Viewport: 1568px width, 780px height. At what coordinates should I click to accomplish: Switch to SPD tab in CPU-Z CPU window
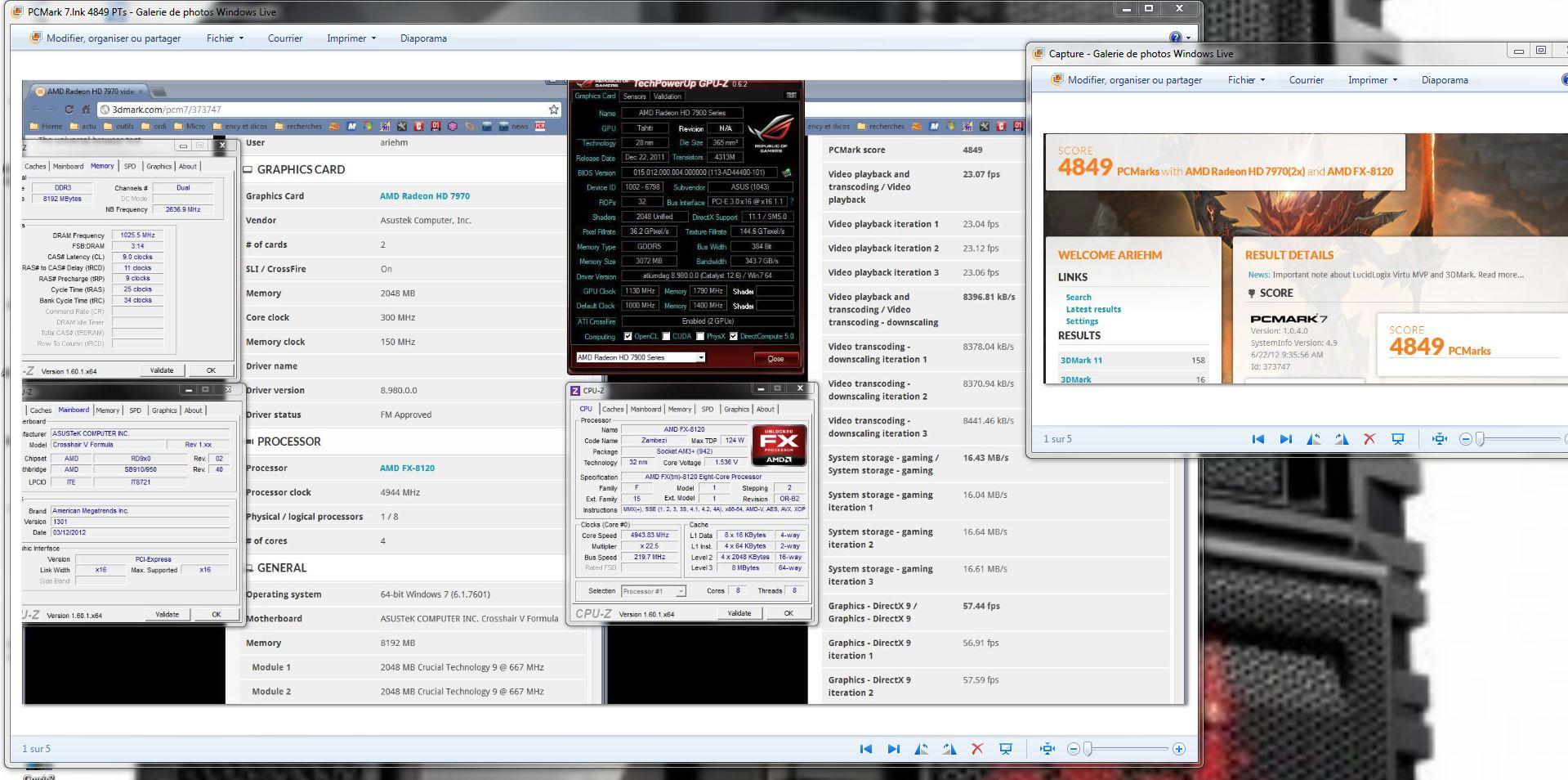(707, 409)
